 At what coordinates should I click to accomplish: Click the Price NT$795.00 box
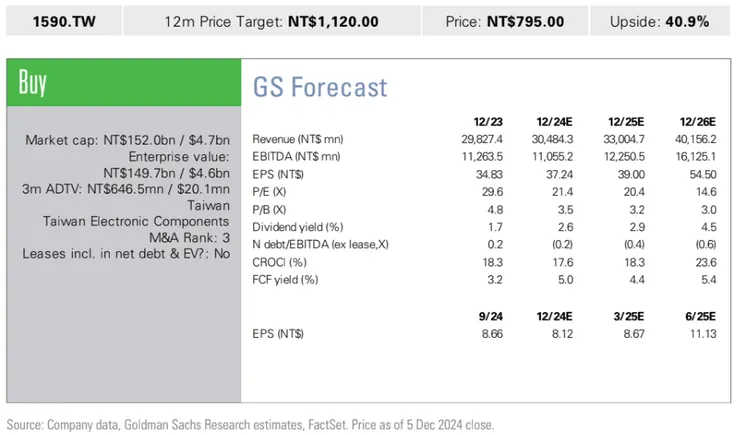click(505, 21)
